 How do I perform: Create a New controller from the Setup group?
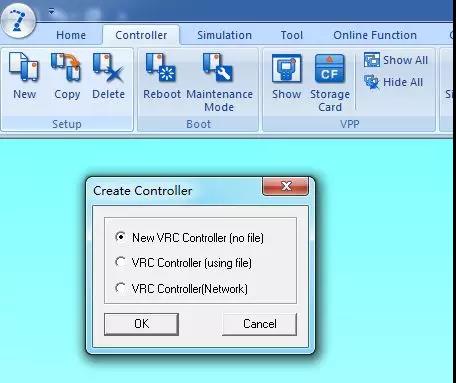[24, 76]
